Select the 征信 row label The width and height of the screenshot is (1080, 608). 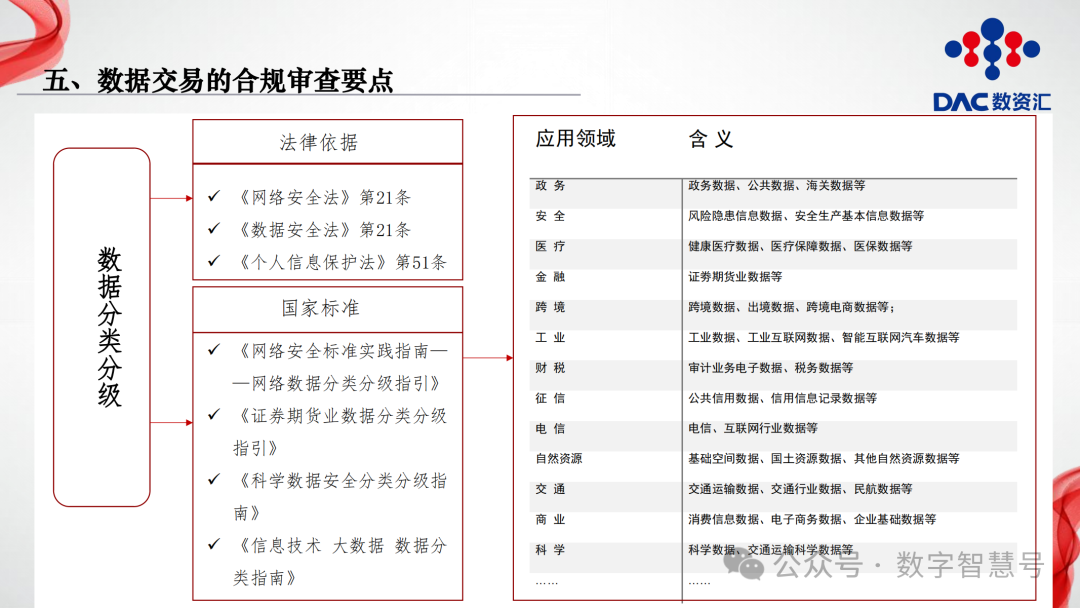(x=550, y=398)
